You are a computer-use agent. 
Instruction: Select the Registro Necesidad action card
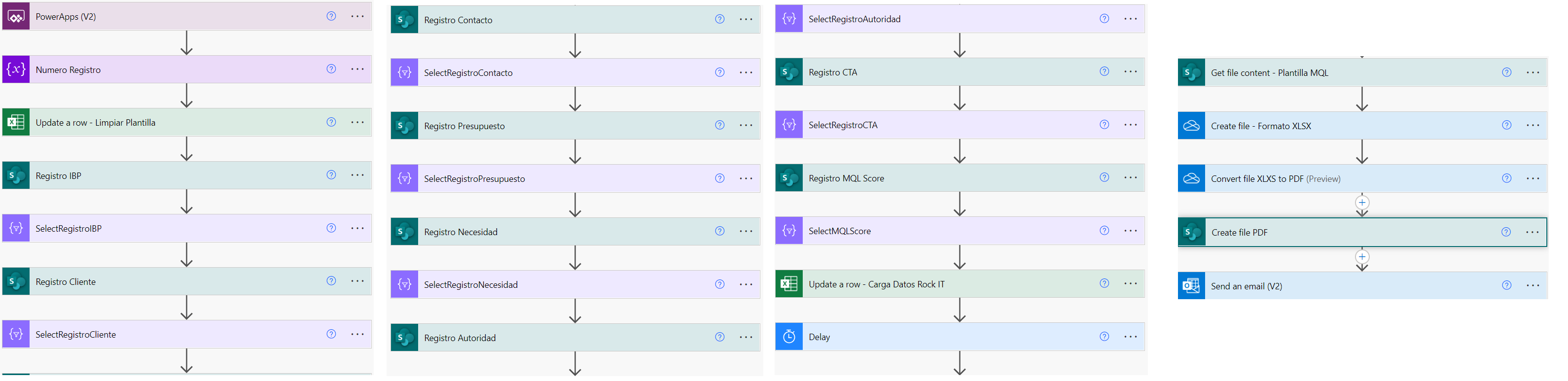(x=575, y=231)
